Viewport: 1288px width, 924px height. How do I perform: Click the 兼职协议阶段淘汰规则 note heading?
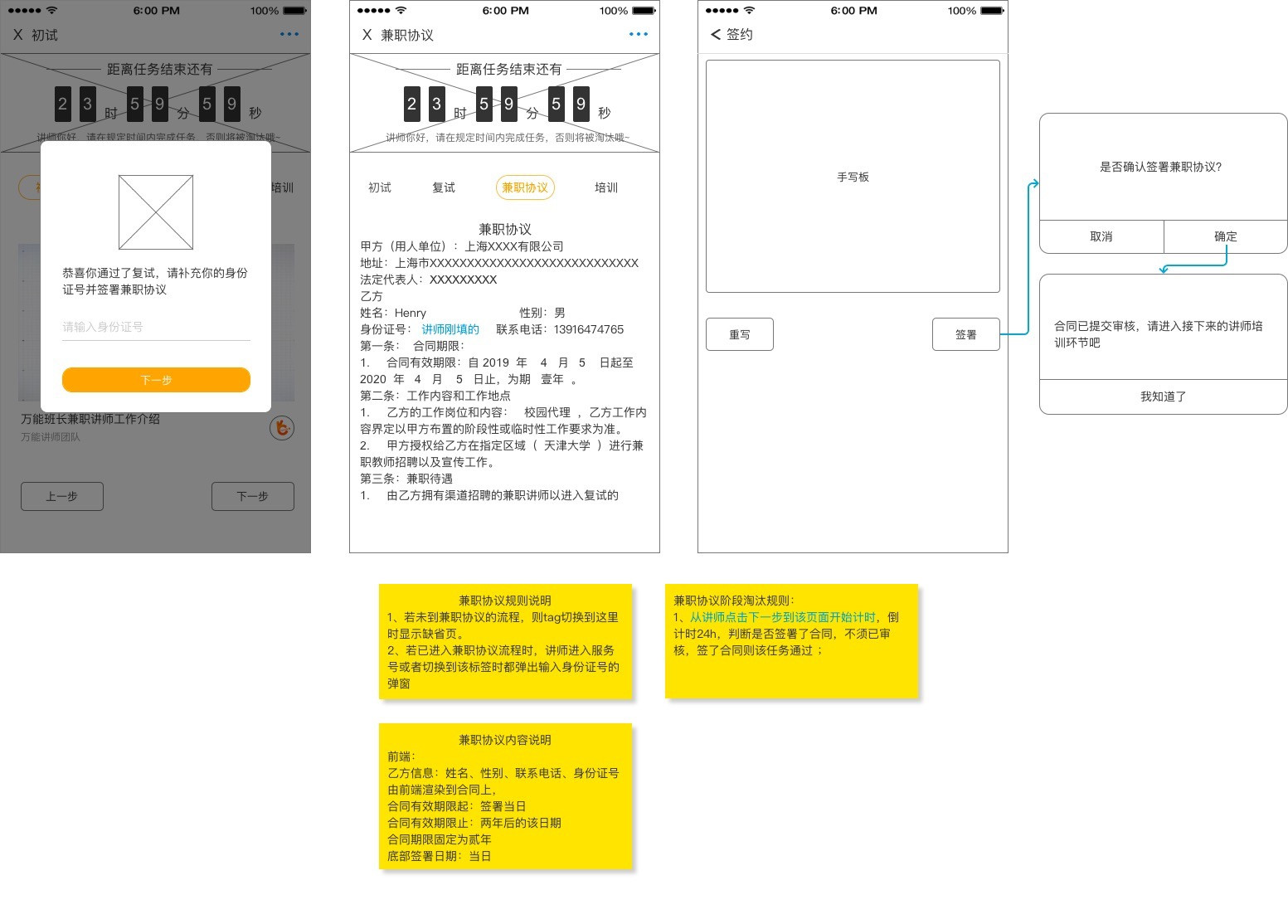coord(734,601)
